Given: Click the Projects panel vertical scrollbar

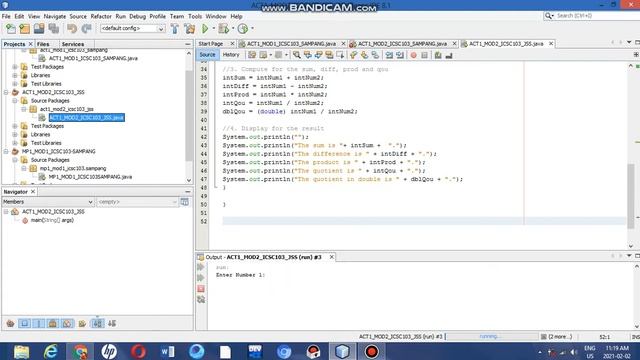Looking at the screenshot, I should coord(189,117).
